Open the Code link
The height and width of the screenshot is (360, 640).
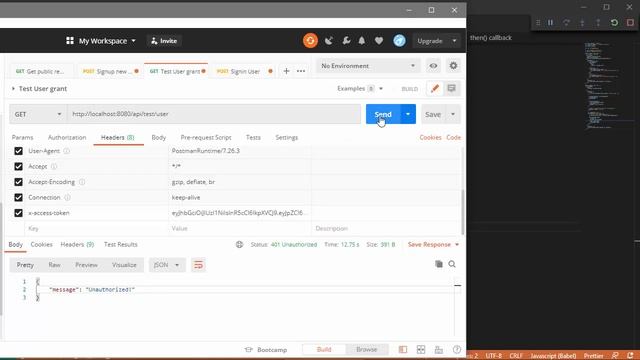[x=453, y=138]
